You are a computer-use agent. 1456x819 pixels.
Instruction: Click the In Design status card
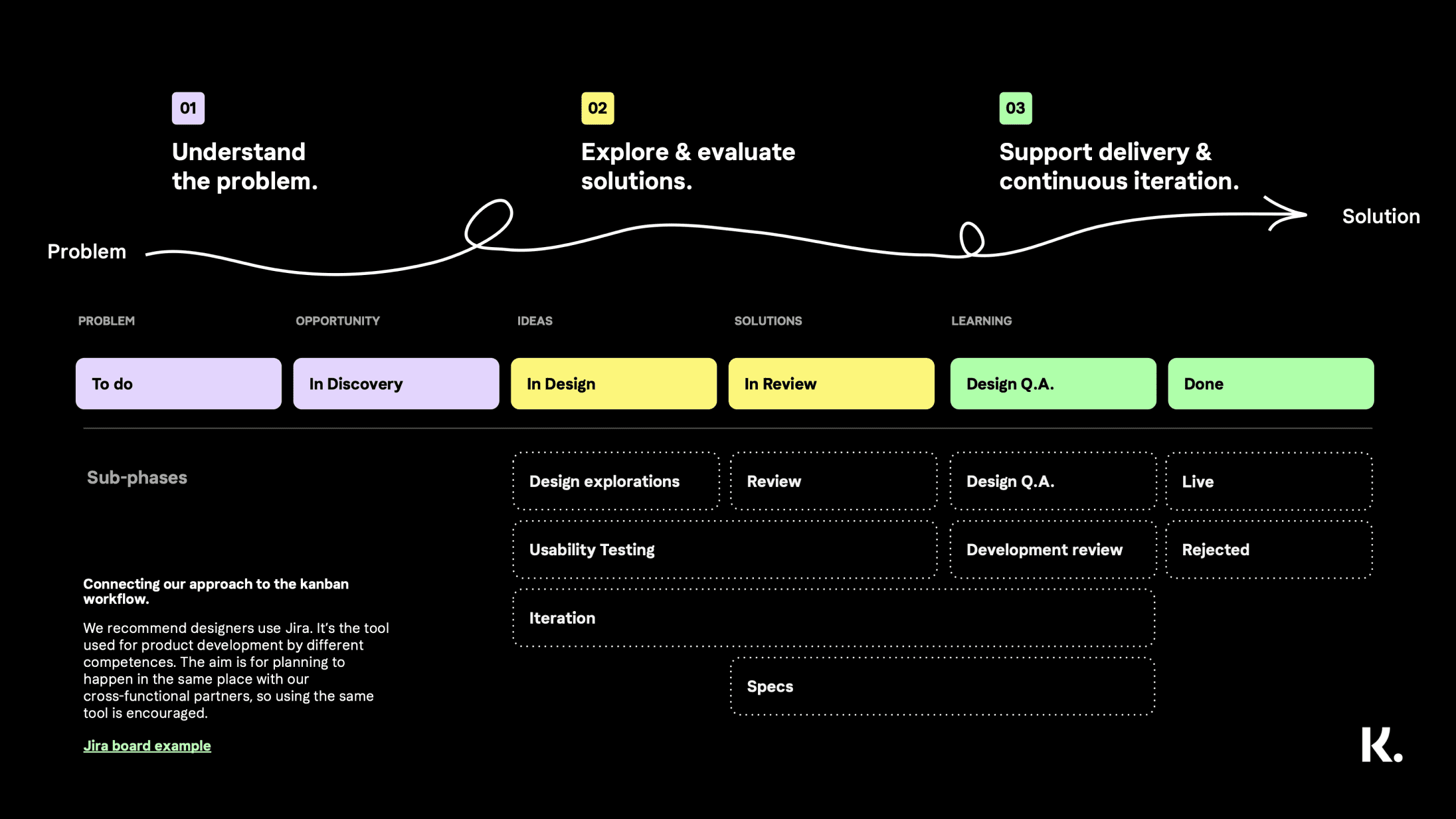(614, 383)
